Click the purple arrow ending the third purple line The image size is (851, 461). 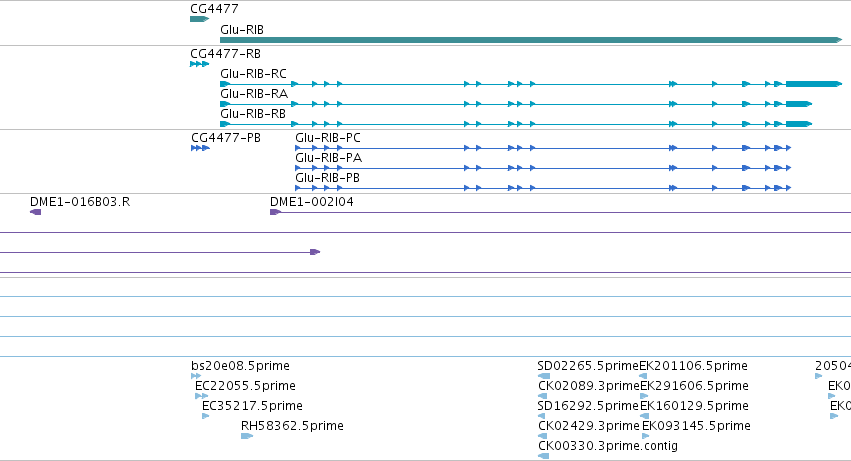pyautogui.click(x=315, y=252)
